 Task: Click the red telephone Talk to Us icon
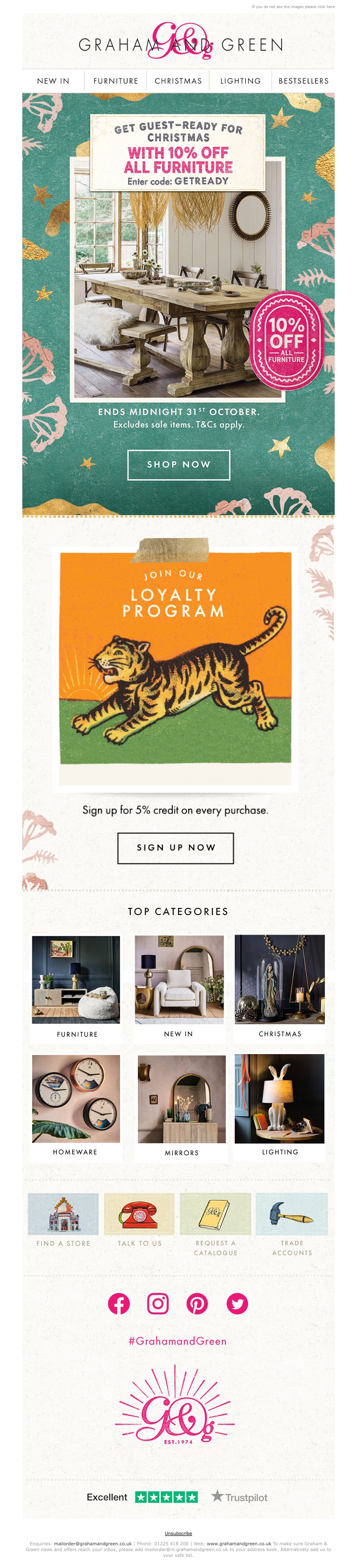(x=140, y=1214)
